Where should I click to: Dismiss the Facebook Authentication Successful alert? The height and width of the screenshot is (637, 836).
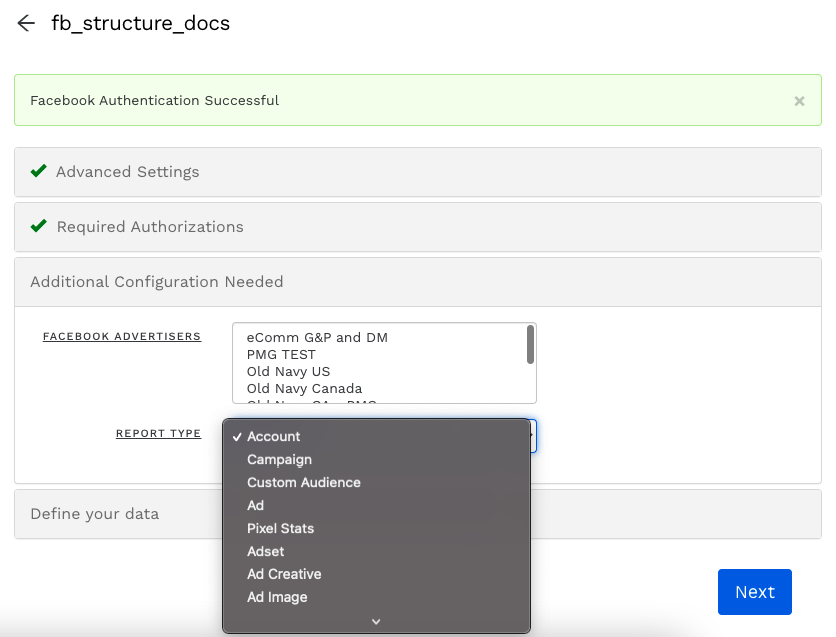[799, 101]
